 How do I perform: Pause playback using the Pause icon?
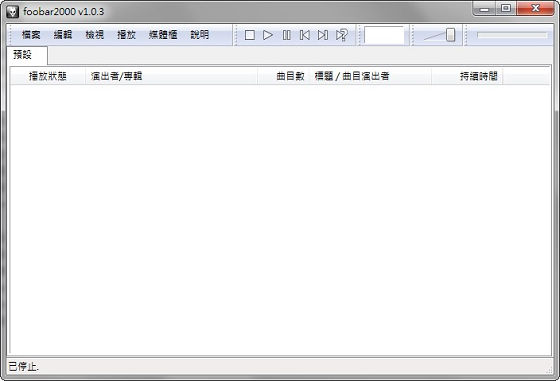[286, 35]
